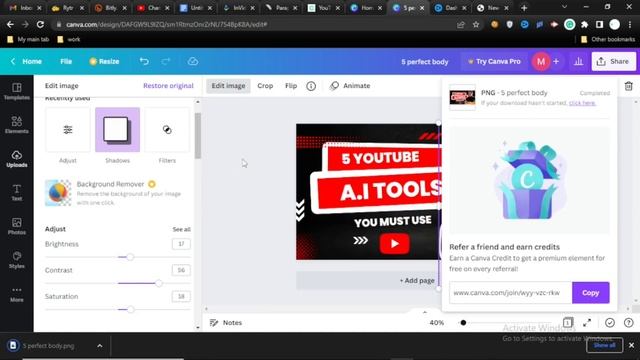
Task: Click the trash delete icon
Action: [x=629, y=86]
